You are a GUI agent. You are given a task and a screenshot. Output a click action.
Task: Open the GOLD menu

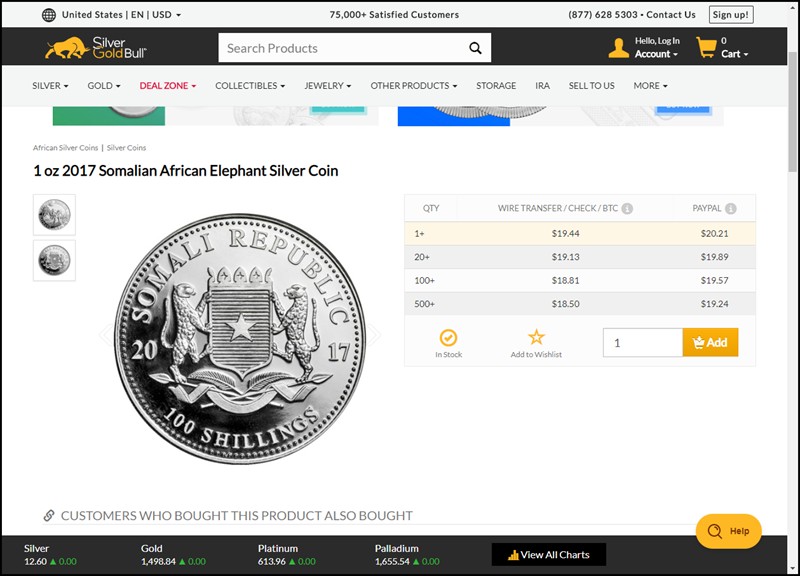click(x=104, y=86)
